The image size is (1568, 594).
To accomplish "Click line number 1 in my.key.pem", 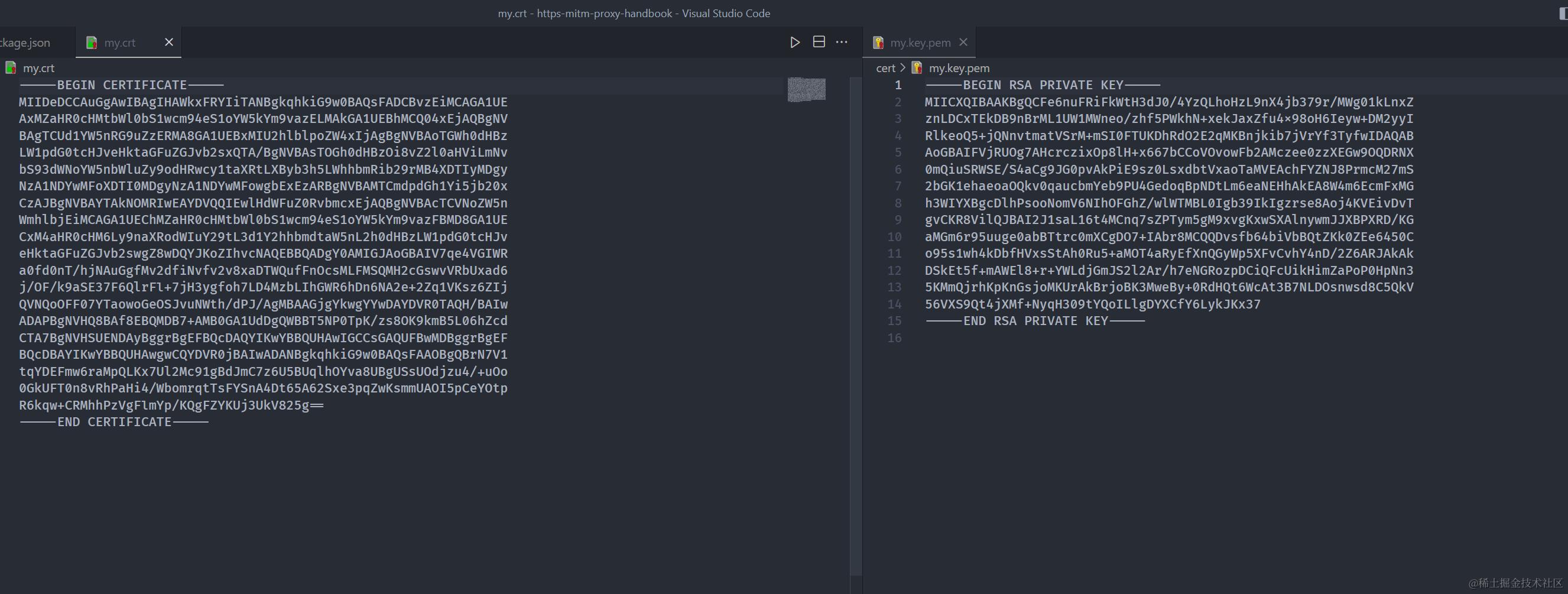I will coord(898,85).
